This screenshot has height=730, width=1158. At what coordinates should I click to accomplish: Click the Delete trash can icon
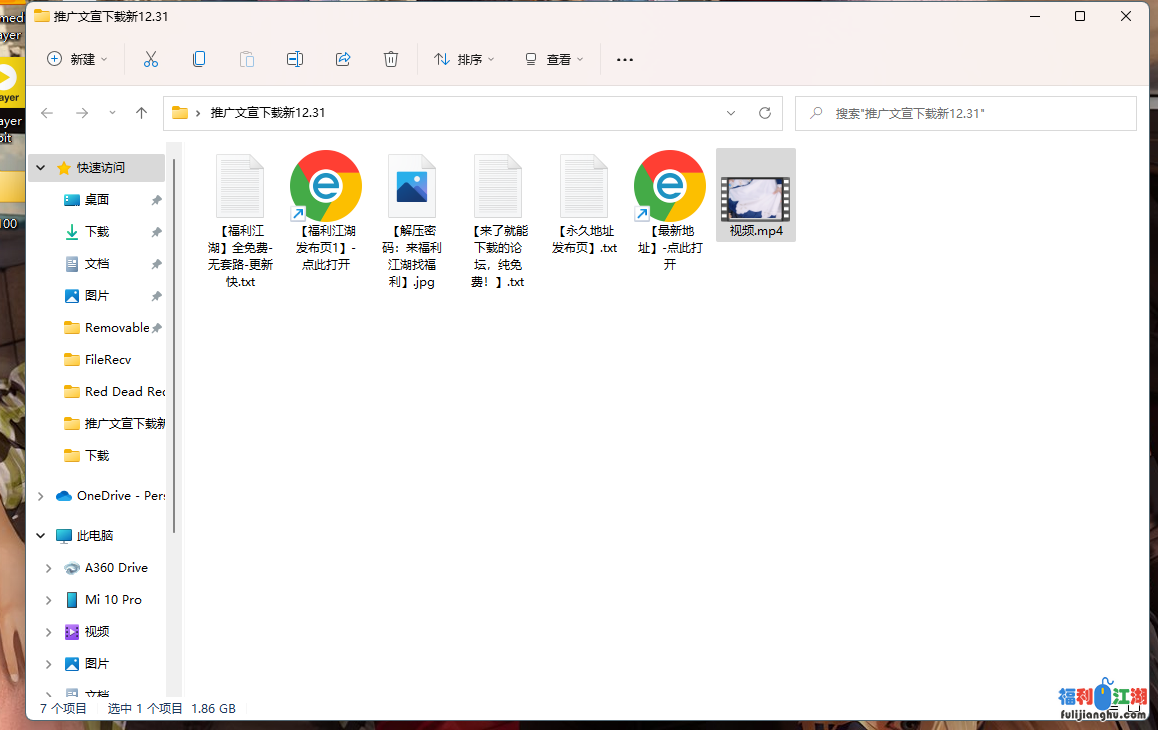point(391,60)
